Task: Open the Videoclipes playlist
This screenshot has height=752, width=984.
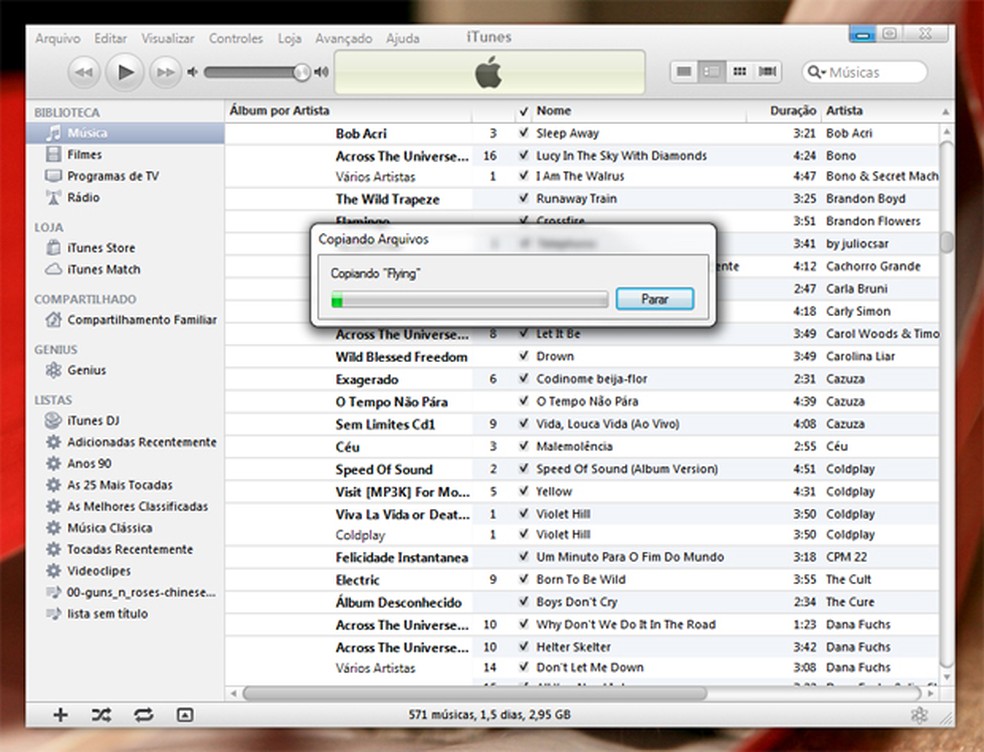Action: click(x=125, y=571)
